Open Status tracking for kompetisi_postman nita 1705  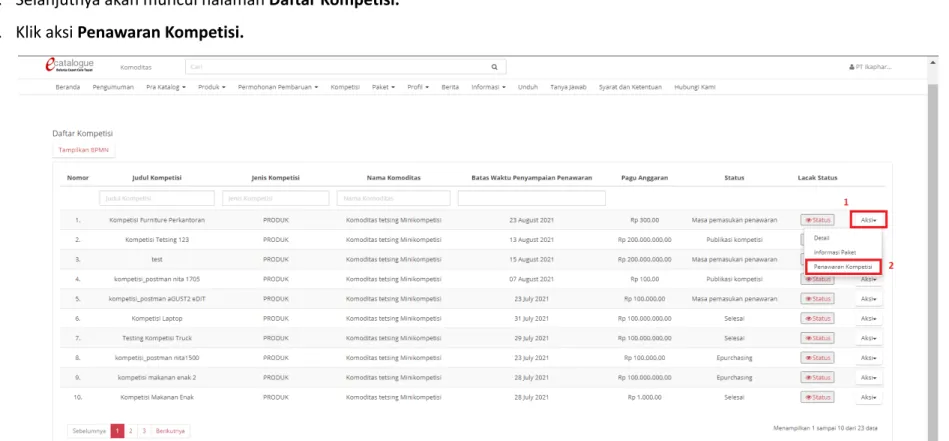click(817, 279)
